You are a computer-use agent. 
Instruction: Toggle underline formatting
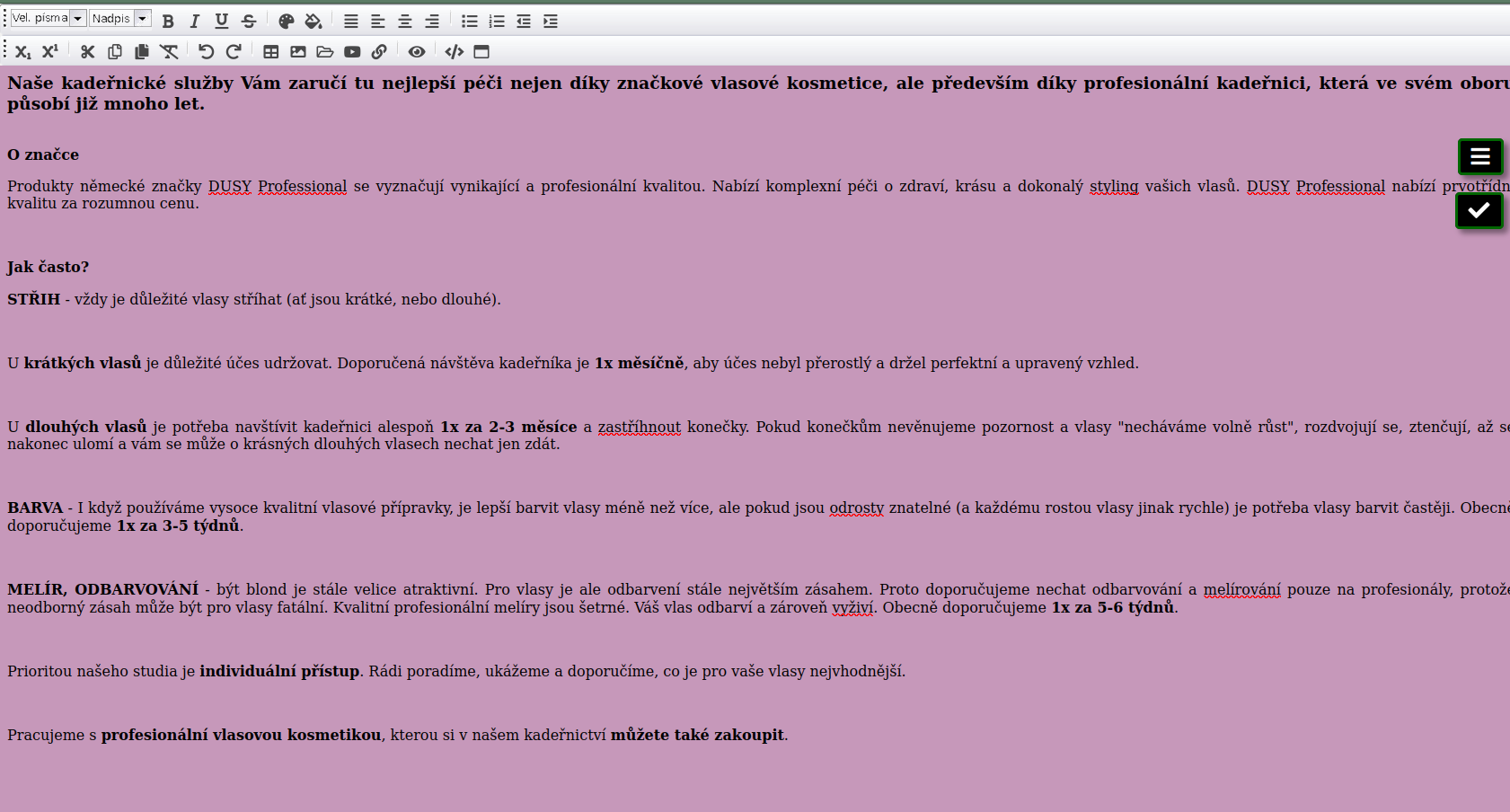(x=222, y=21)
